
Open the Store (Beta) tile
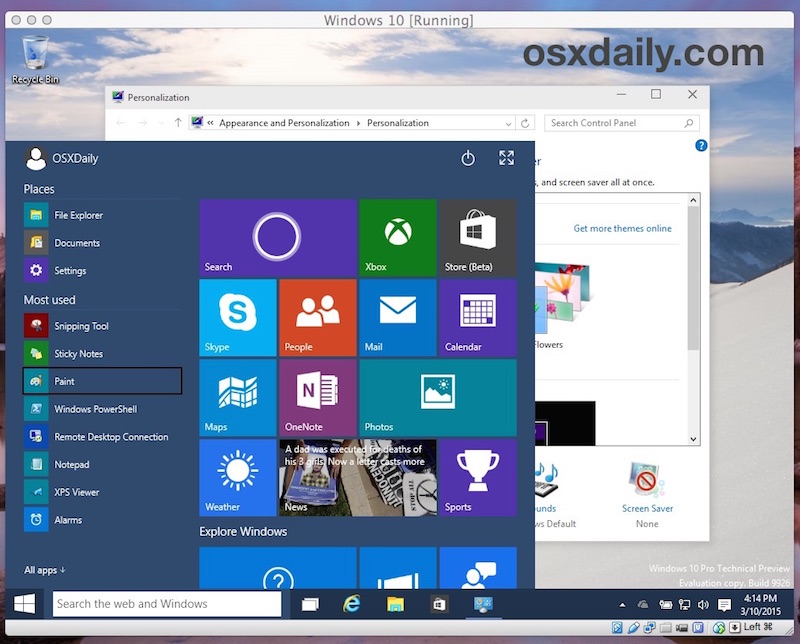click(x=478, y=238)
